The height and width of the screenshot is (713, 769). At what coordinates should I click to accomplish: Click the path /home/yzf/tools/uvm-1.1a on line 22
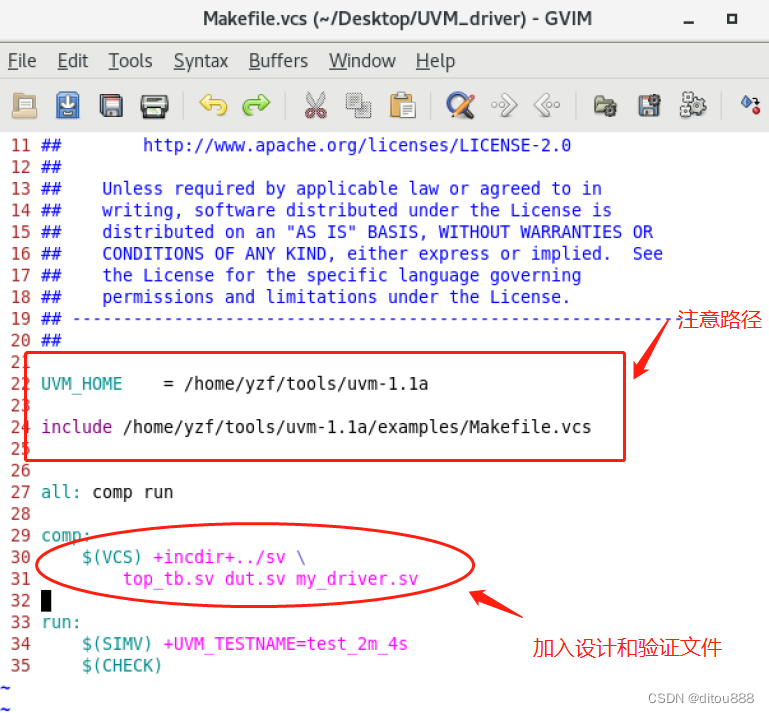[x=306, y=384]
